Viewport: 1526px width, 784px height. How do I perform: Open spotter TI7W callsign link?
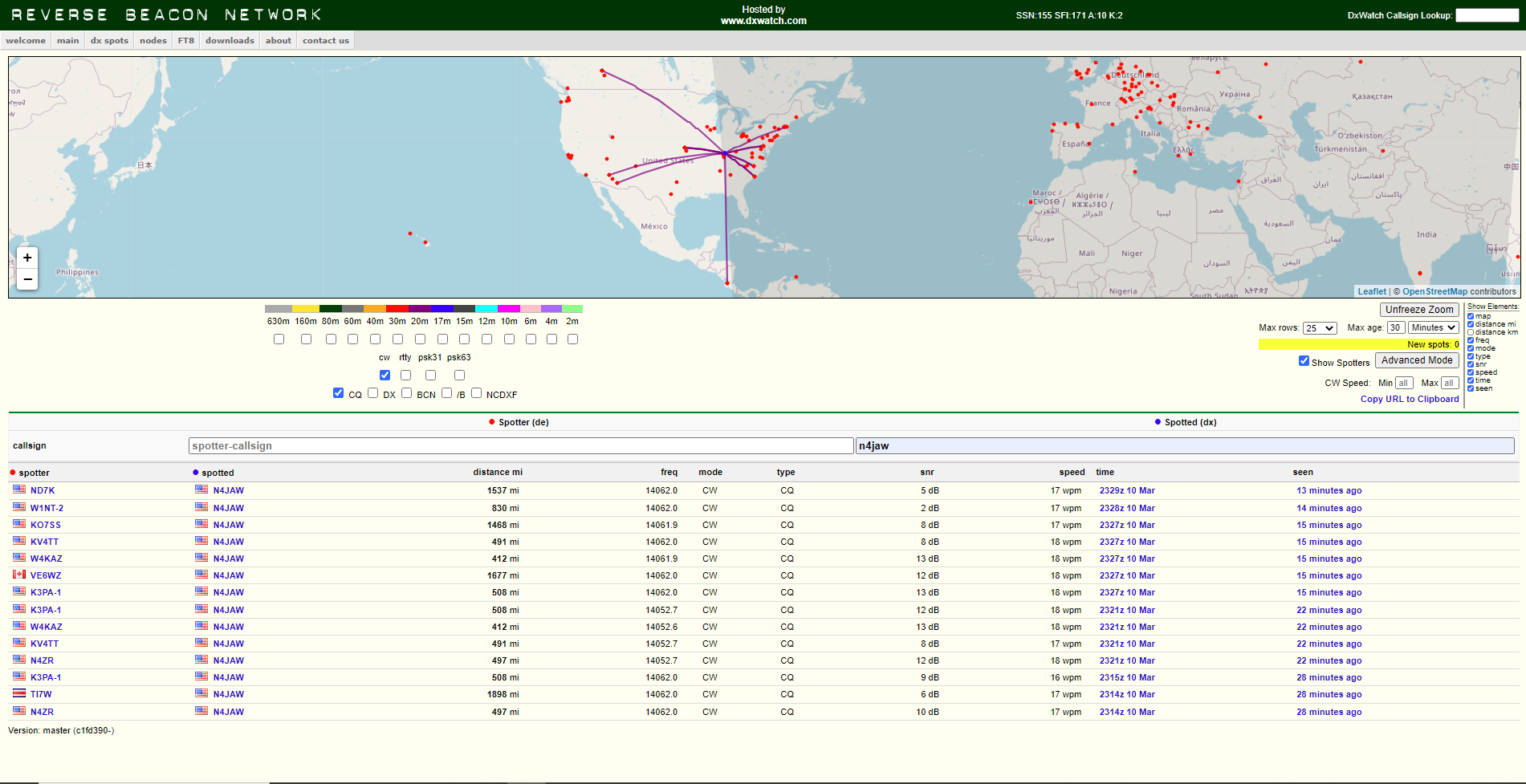pyautogui.click(x=41, y=694)
